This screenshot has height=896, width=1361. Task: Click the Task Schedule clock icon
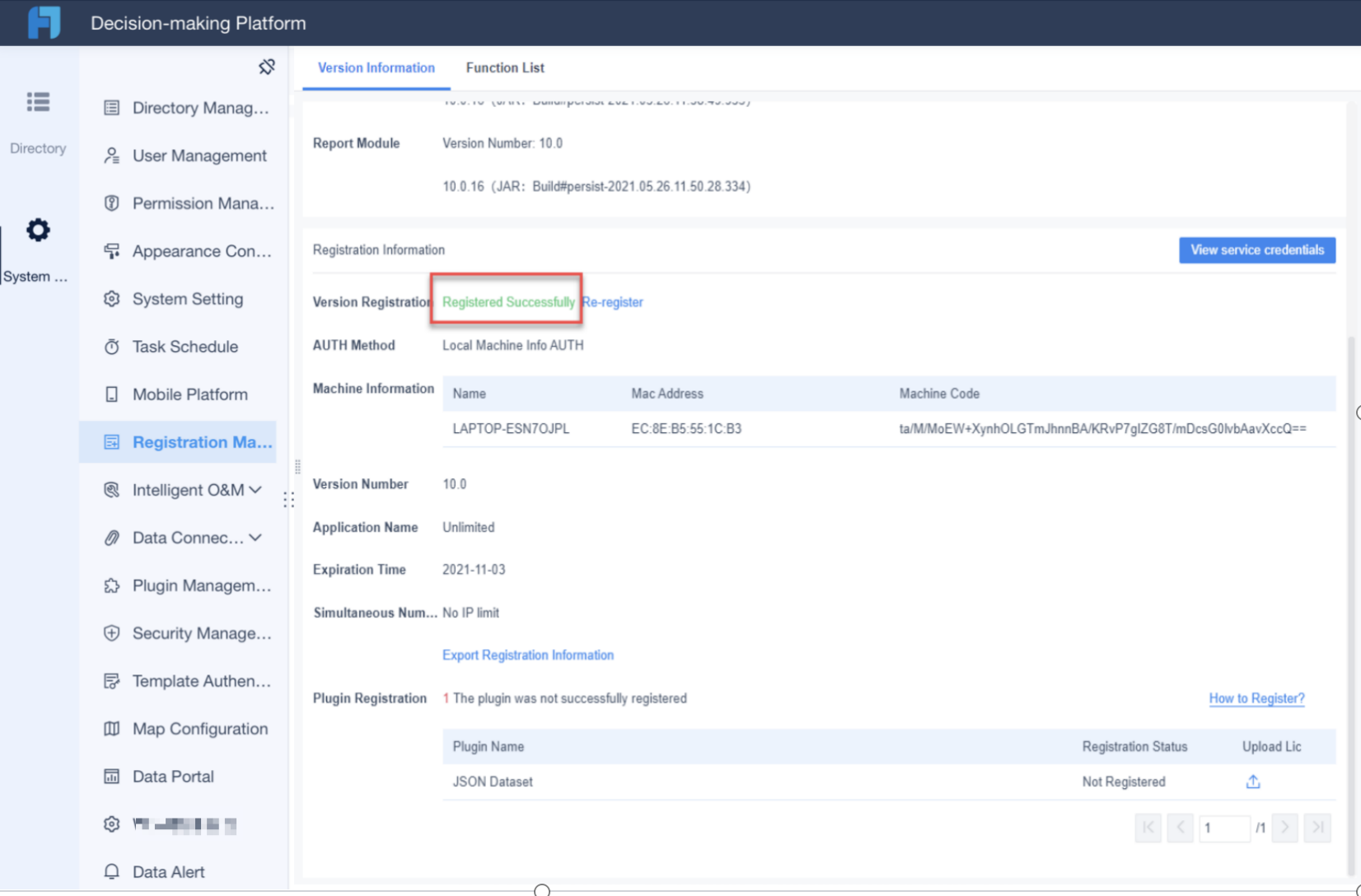coord(112,346)
